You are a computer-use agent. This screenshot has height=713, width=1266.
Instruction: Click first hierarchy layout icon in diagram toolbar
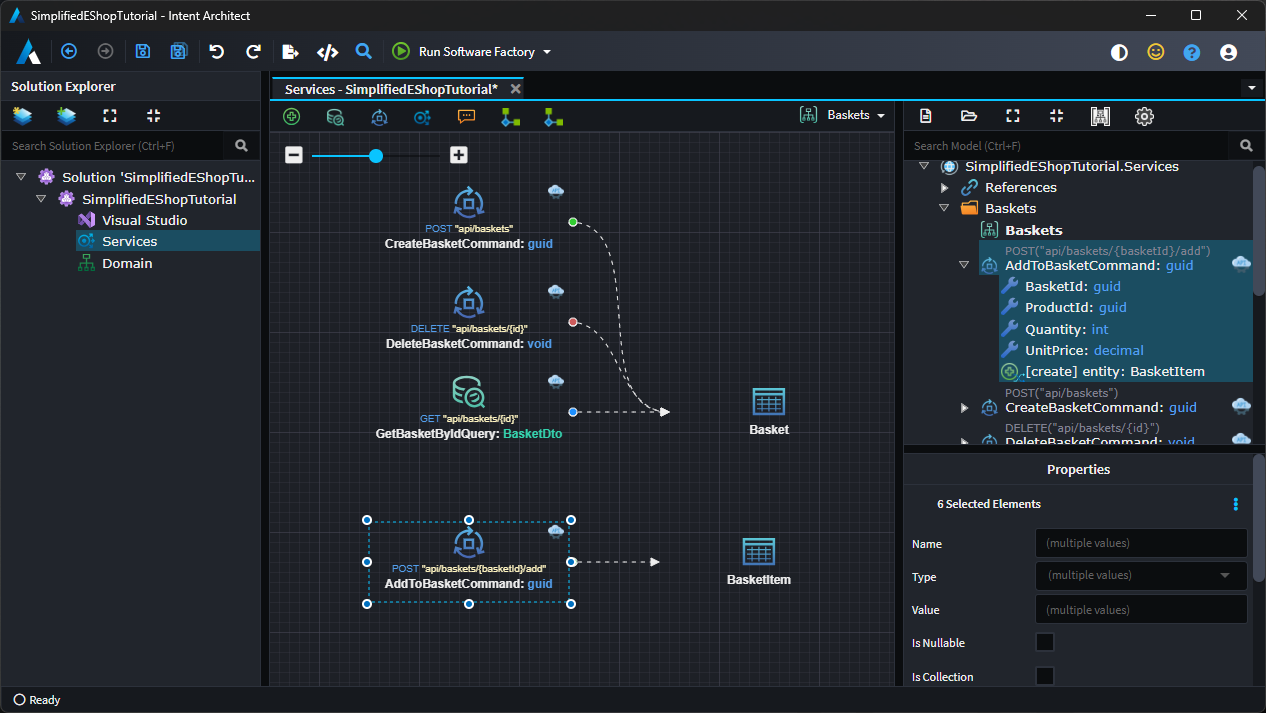(x=510, y=116)
